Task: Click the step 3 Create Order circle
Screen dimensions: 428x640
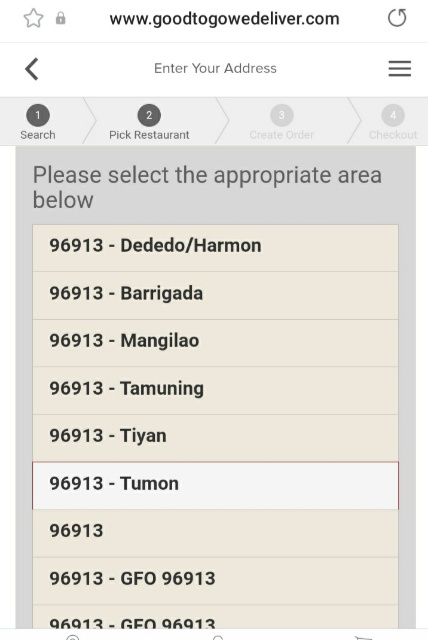Action: [x=282, y=116]
